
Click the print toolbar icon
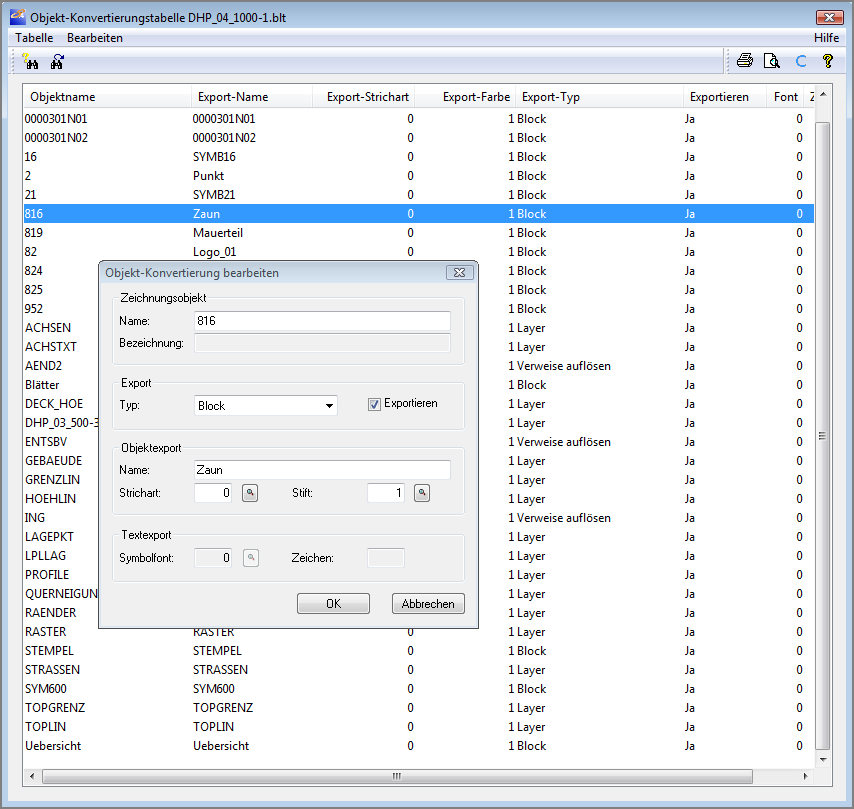coord(745,60)
